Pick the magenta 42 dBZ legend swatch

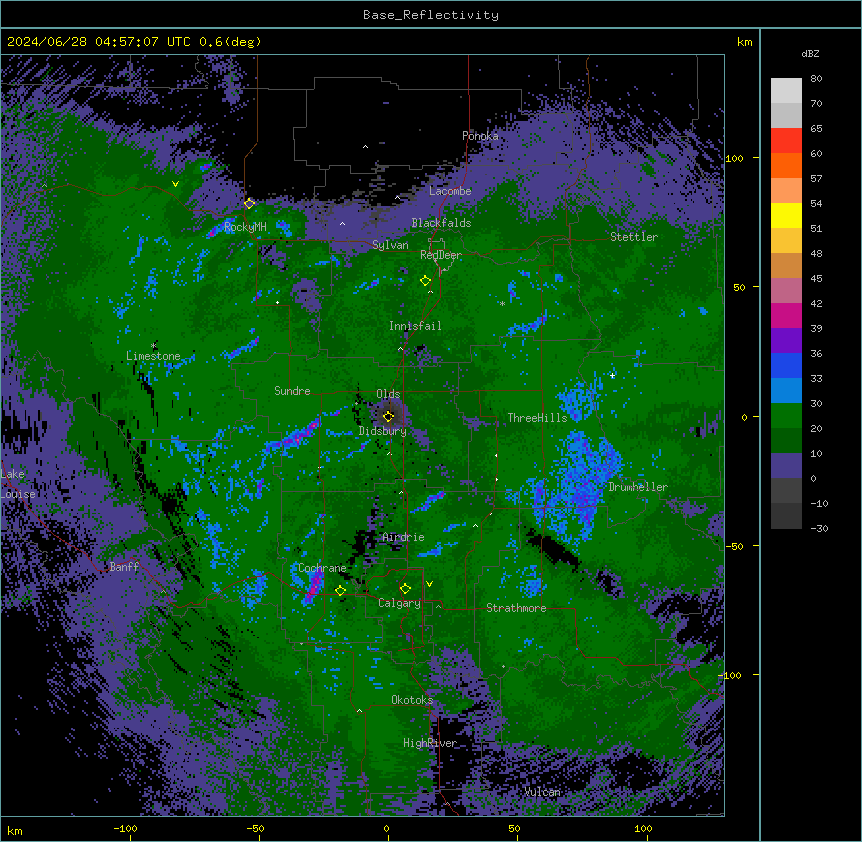pos(786,315)
